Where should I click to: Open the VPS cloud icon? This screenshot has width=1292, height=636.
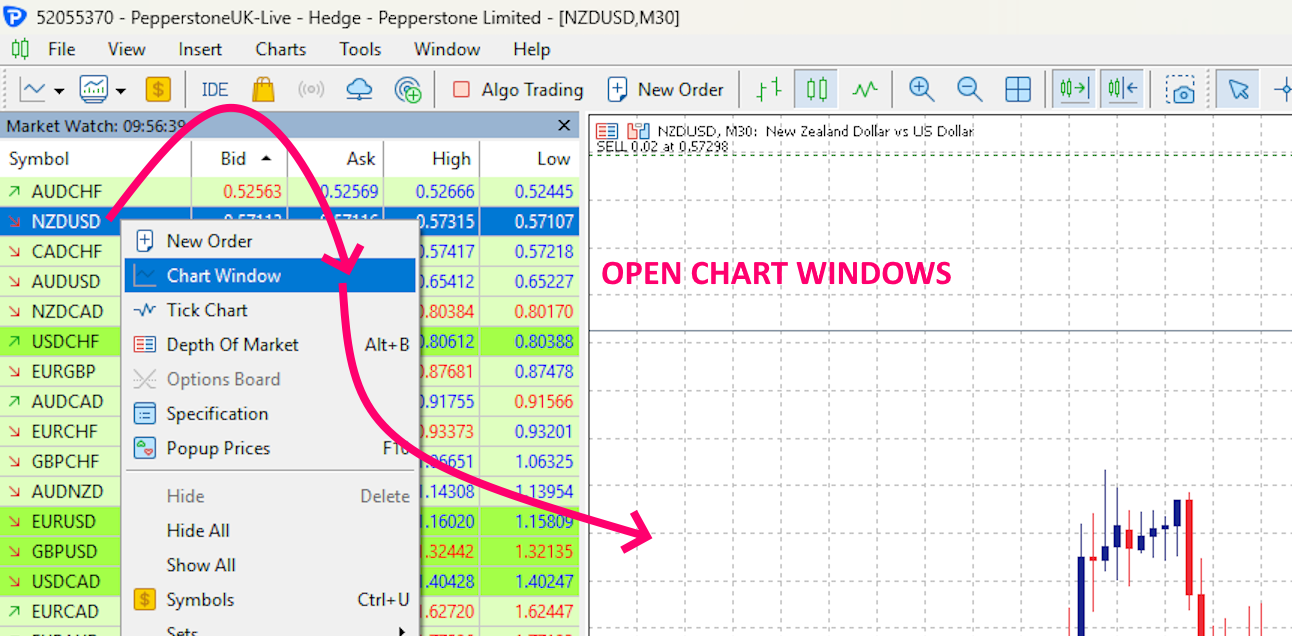click(359, 90)
